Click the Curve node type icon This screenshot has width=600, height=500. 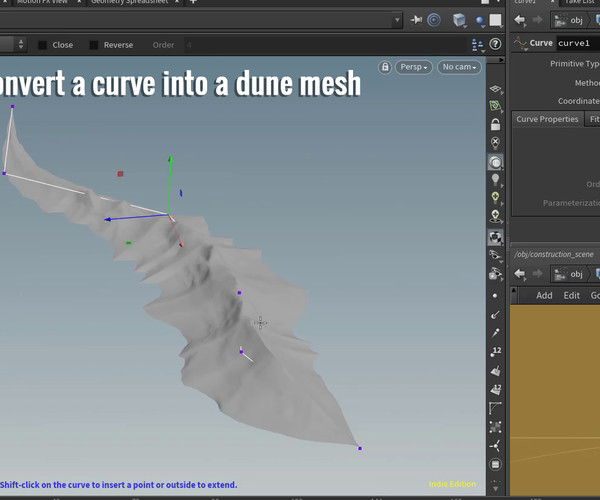[x=520, y=43]
